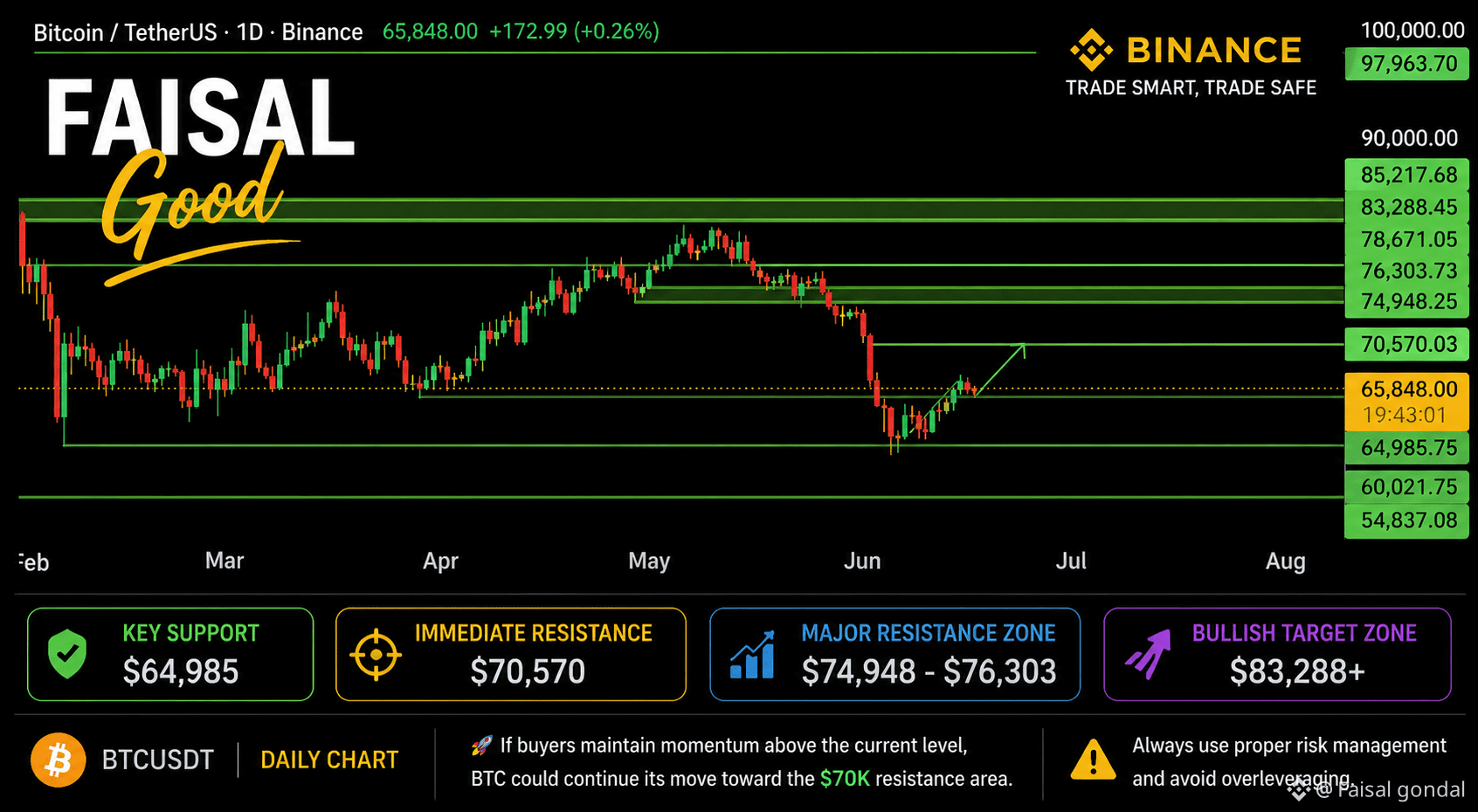Select the '$83,288+' target value
The image size is (1478, 812).
1297,671
